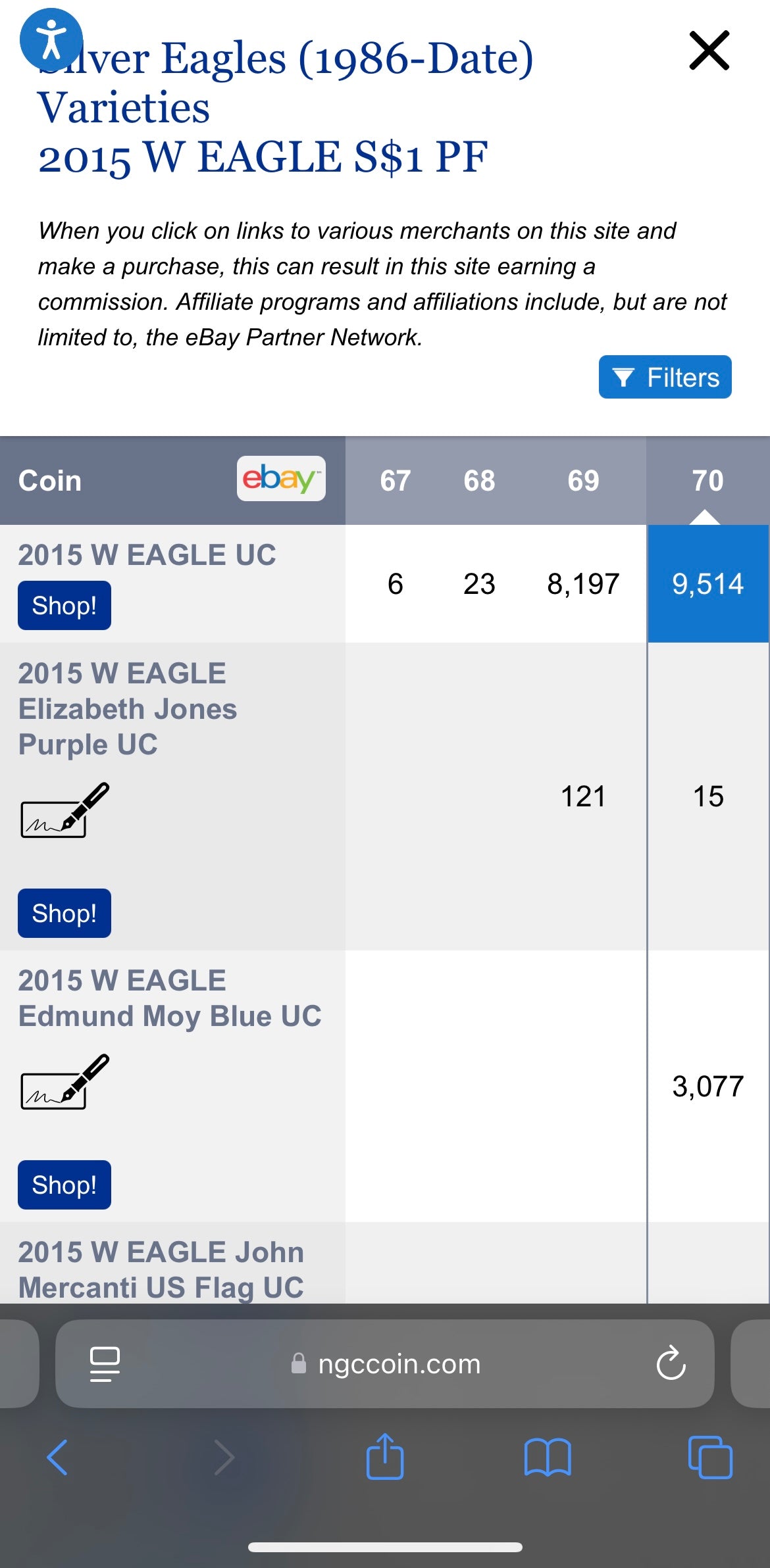Open Safari bookmarks book icon
Image resolution: width=770 pixels, height=1568 pixels.
click(x=547, y=1458)
